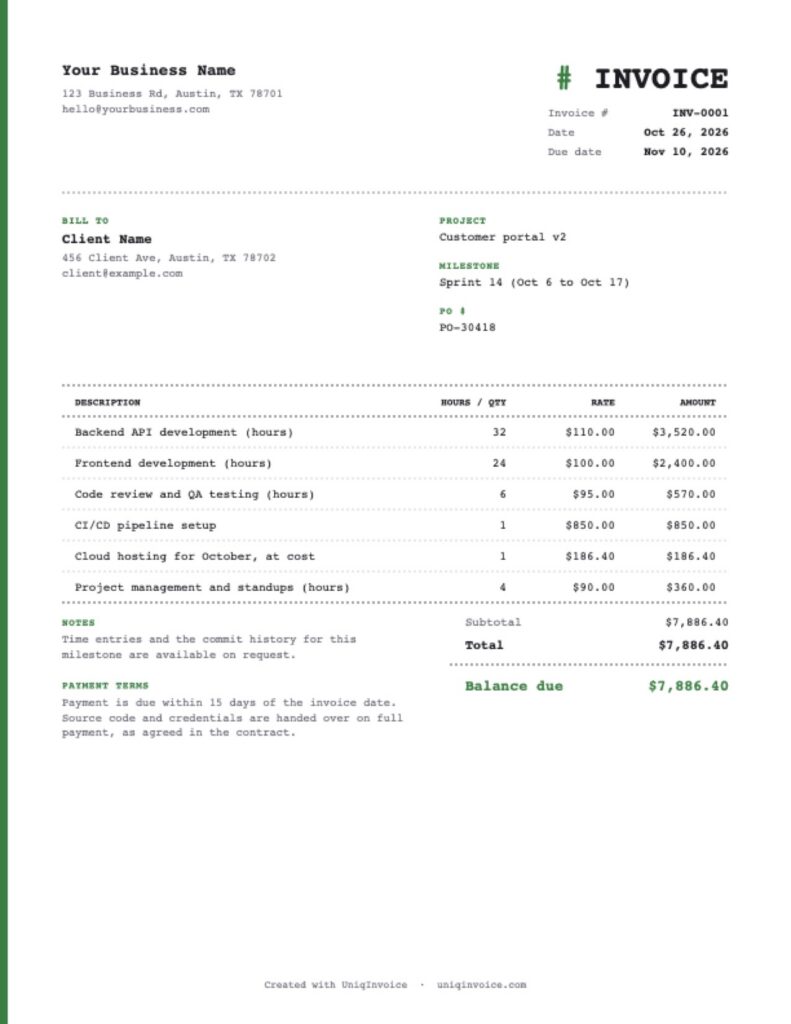Click rate $90.00
The height and width of the screenshot is (1024, 791).
click(x=594, y=587)
